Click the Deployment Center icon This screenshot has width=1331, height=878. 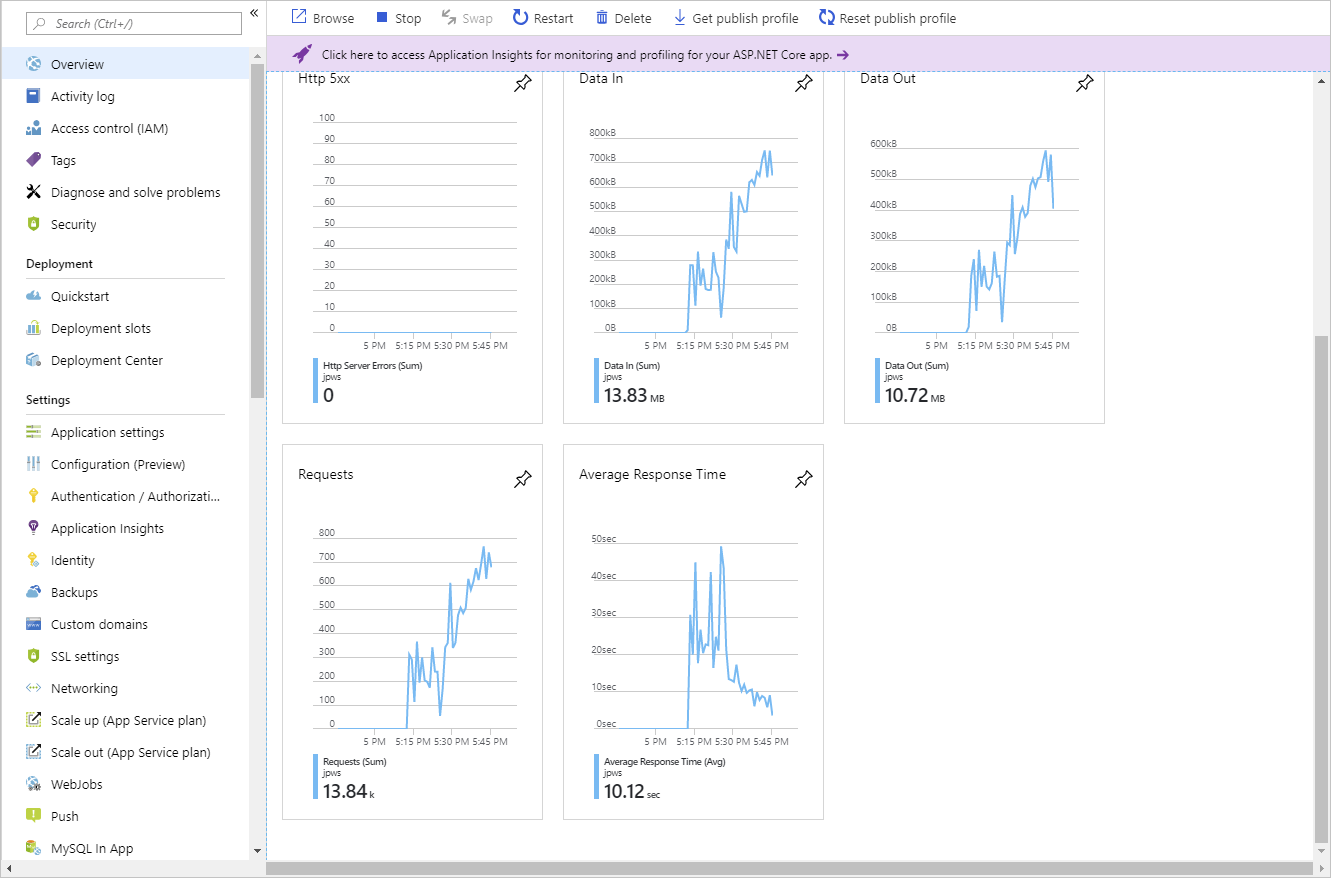[x=34, y=360]
